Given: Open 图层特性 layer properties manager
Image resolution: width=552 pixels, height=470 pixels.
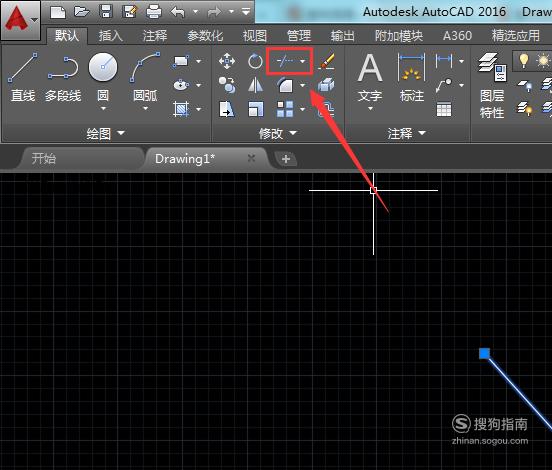Looking at the screenshot, I should coord(492,86).
